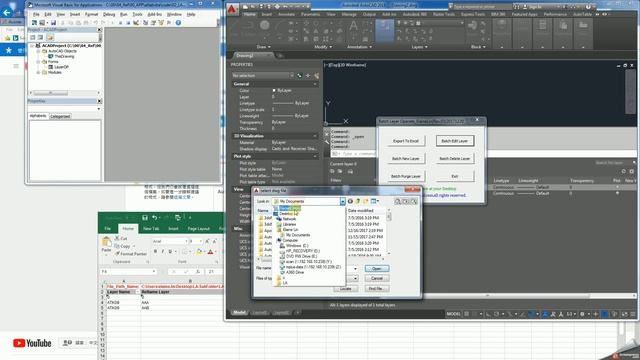The height and width of the screenshot is (360, 640).
Task: Click View Object icon in Project pane
Action: pyautogui.click(x=40, y=37)
